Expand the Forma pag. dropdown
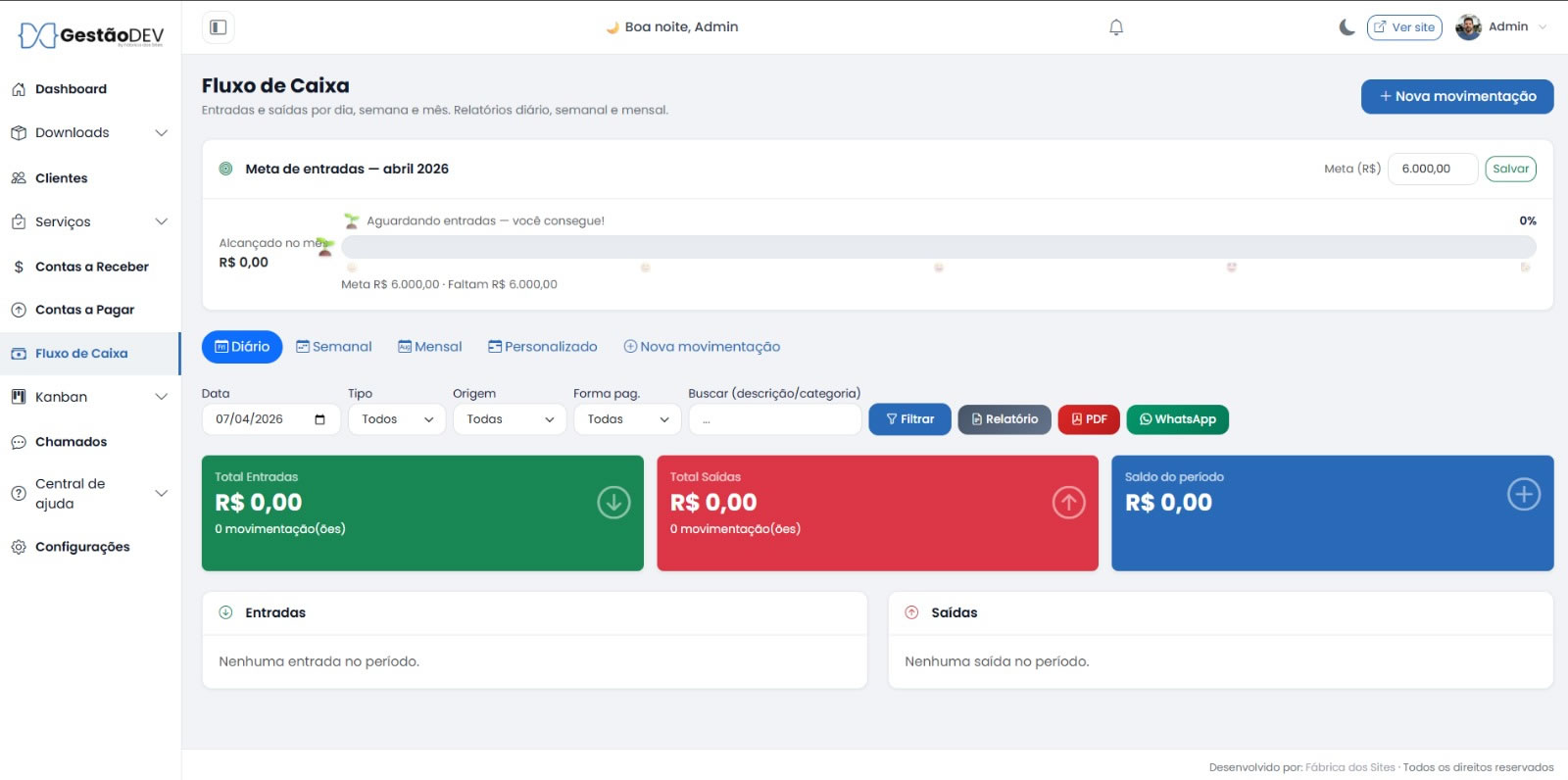 click(x=627, y=419)
